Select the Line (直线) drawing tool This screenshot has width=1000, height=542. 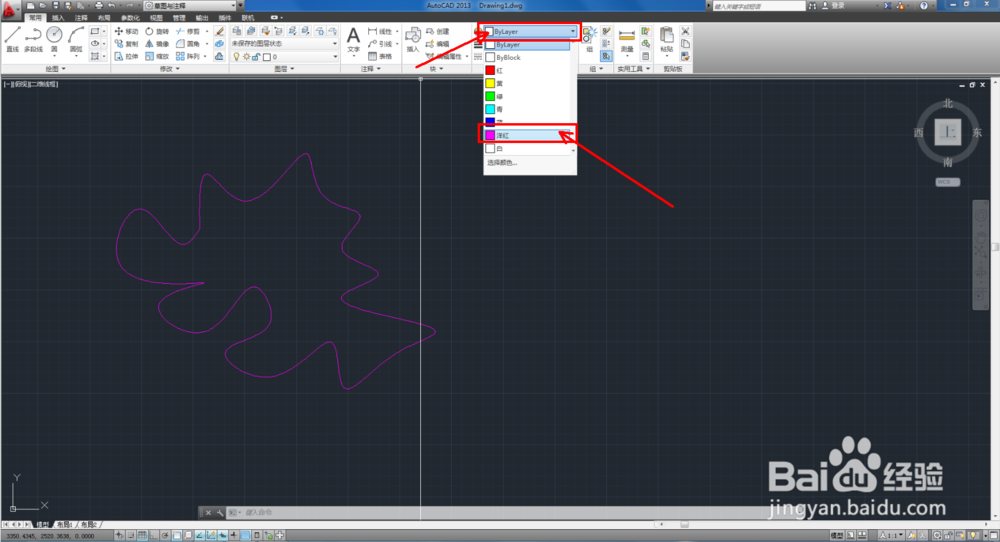[x=13, y=39]
